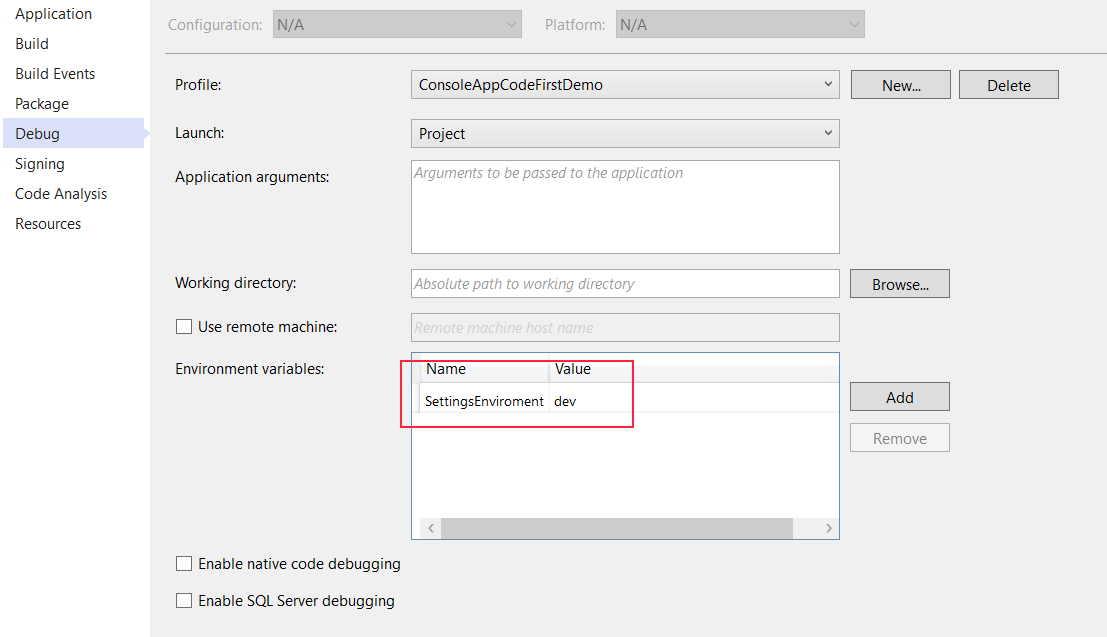Click the Application arguments input field
The width and height of the screenshot is (1107, 637).
pos(625,206)
